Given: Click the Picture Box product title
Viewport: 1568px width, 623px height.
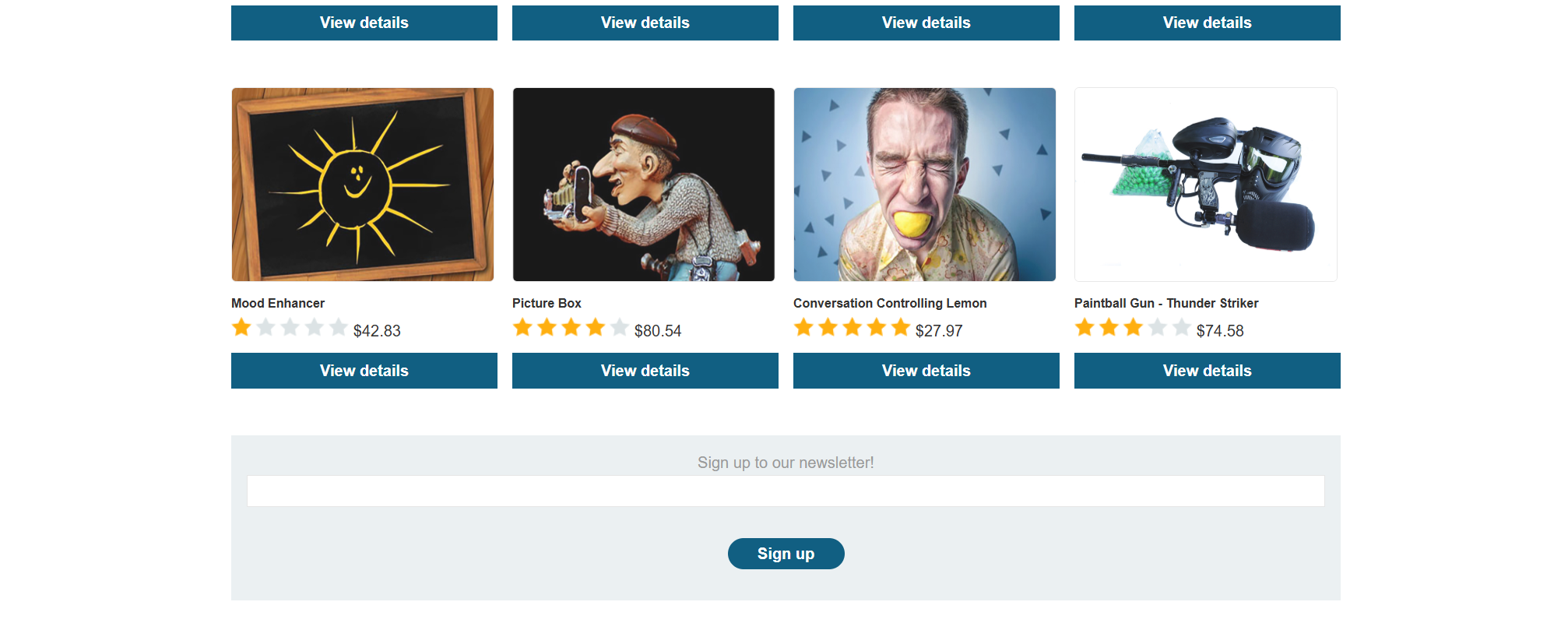Looking at the screenshot, I should click(547, 303).
